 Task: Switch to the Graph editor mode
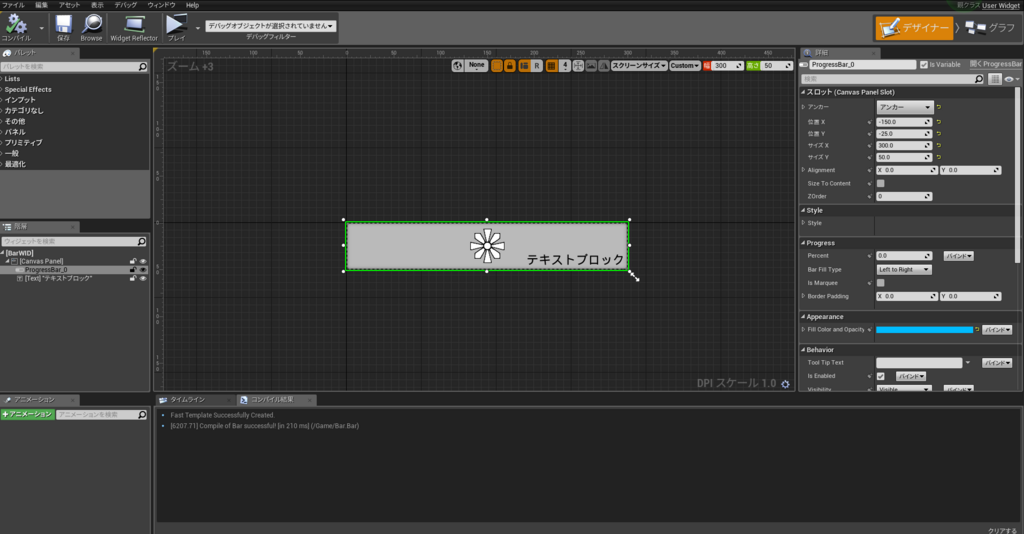pyautogui.click(x=991, y=27)
